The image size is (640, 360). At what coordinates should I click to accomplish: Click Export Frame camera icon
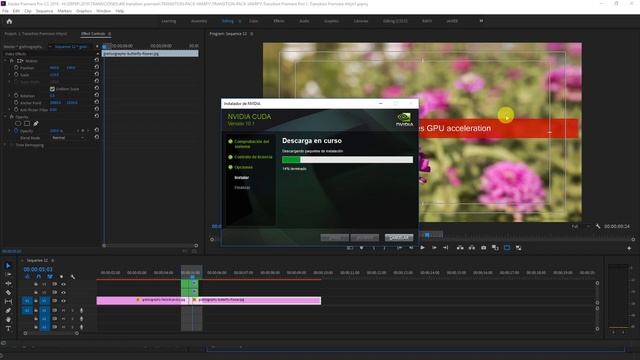coord(483,248)
